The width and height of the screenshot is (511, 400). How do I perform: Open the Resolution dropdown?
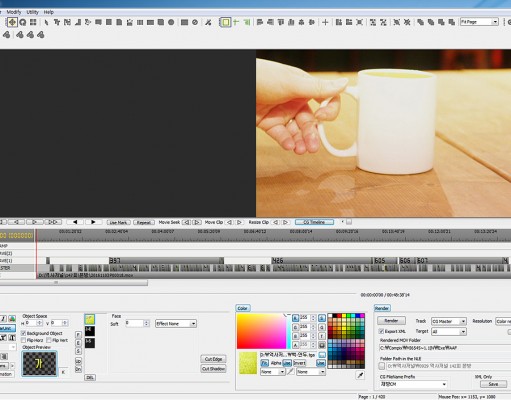[503, 321]
